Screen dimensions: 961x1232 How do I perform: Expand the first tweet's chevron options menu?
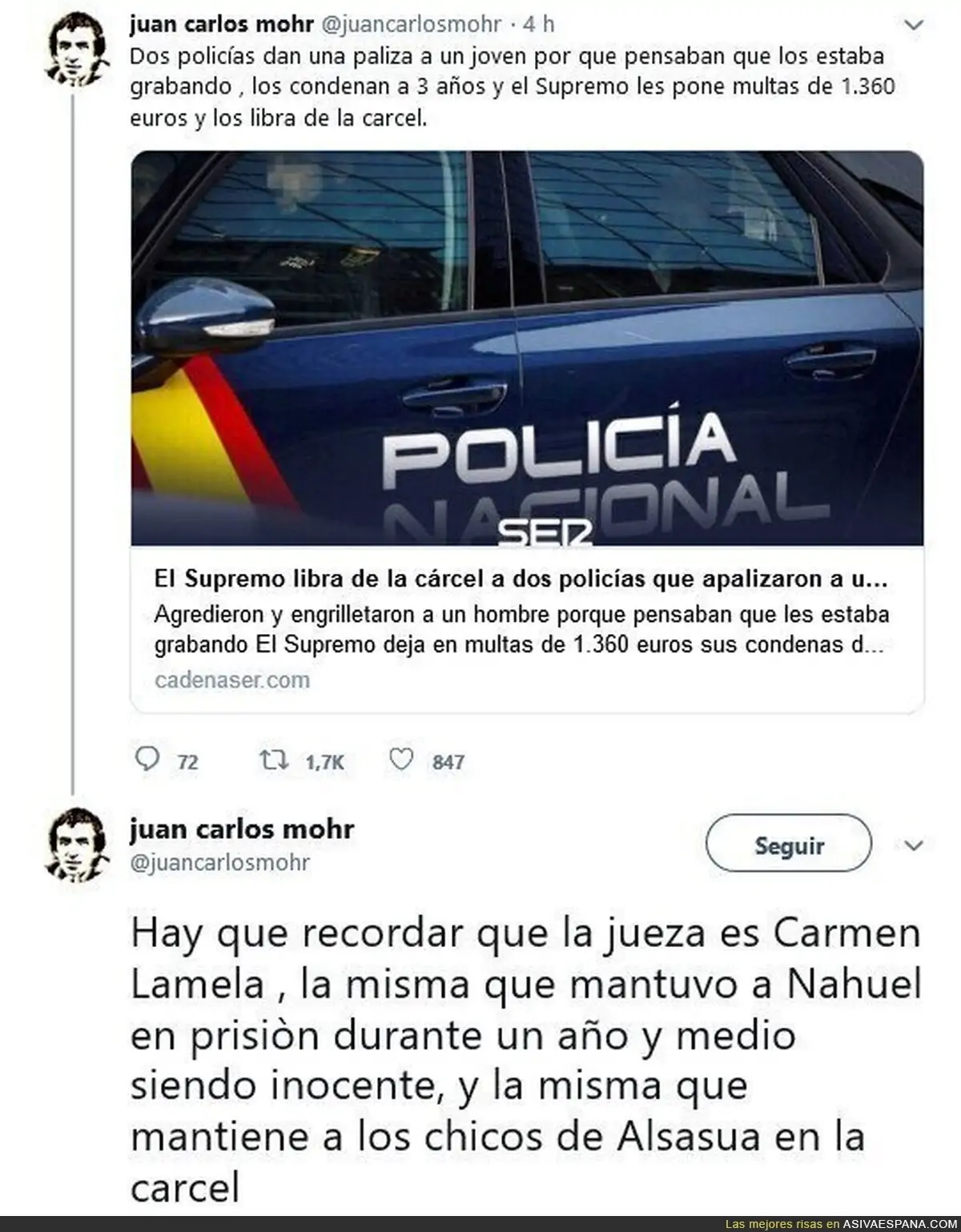coord(913,26)
